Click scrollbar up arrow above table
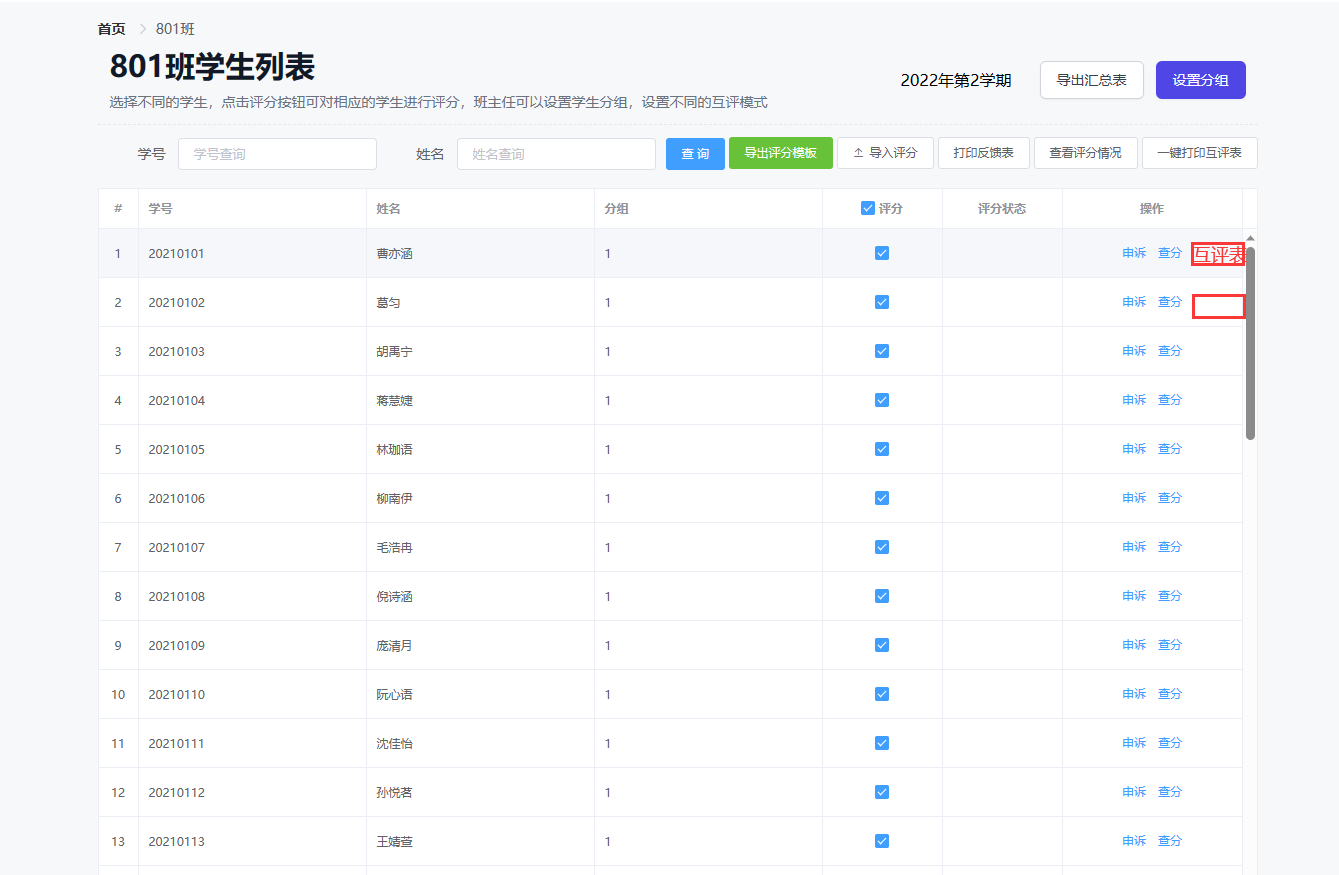Viewport: 1339px width, 875px height. [1250, 238]
